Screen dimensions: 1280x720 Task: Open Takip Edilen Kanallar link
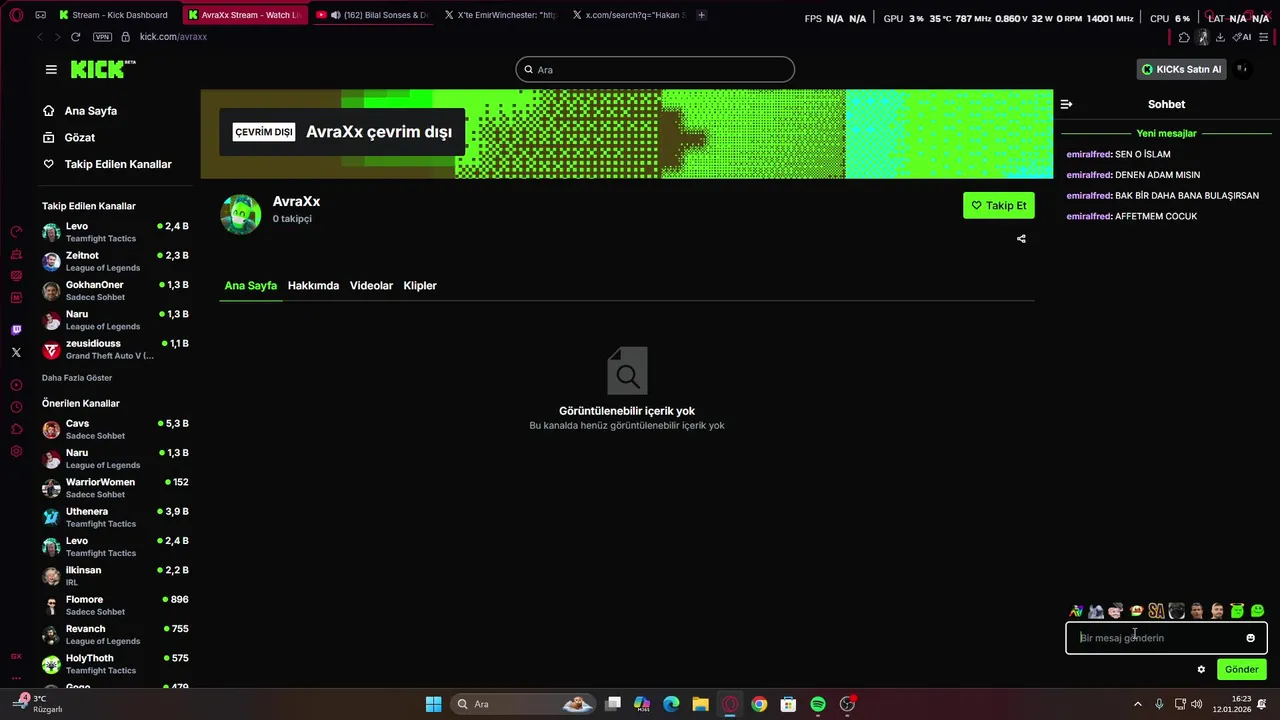tap(107, 164)
